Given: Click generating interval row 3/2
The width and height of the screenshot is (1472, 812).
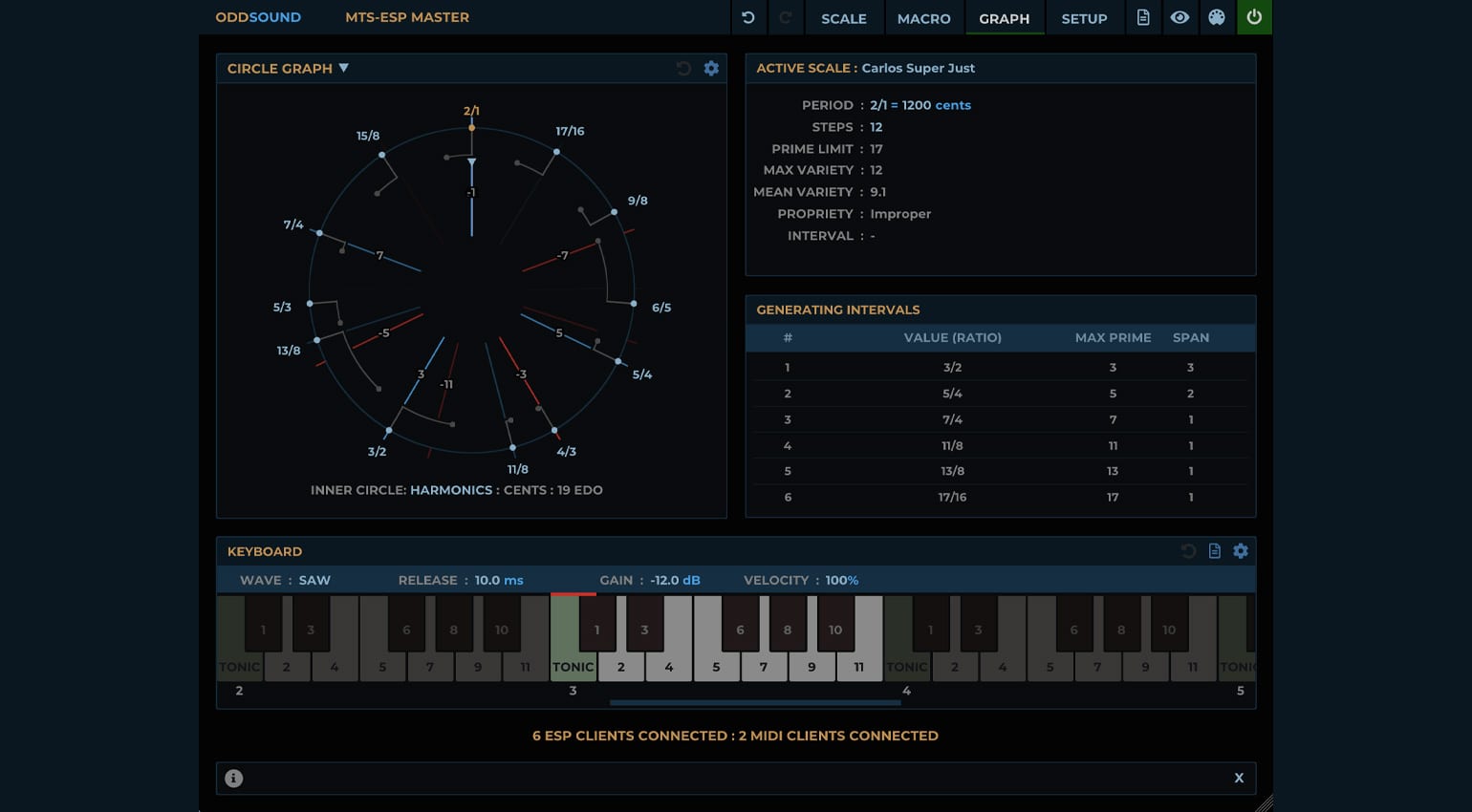Looking at the screenshot, I should (1000, 368).
